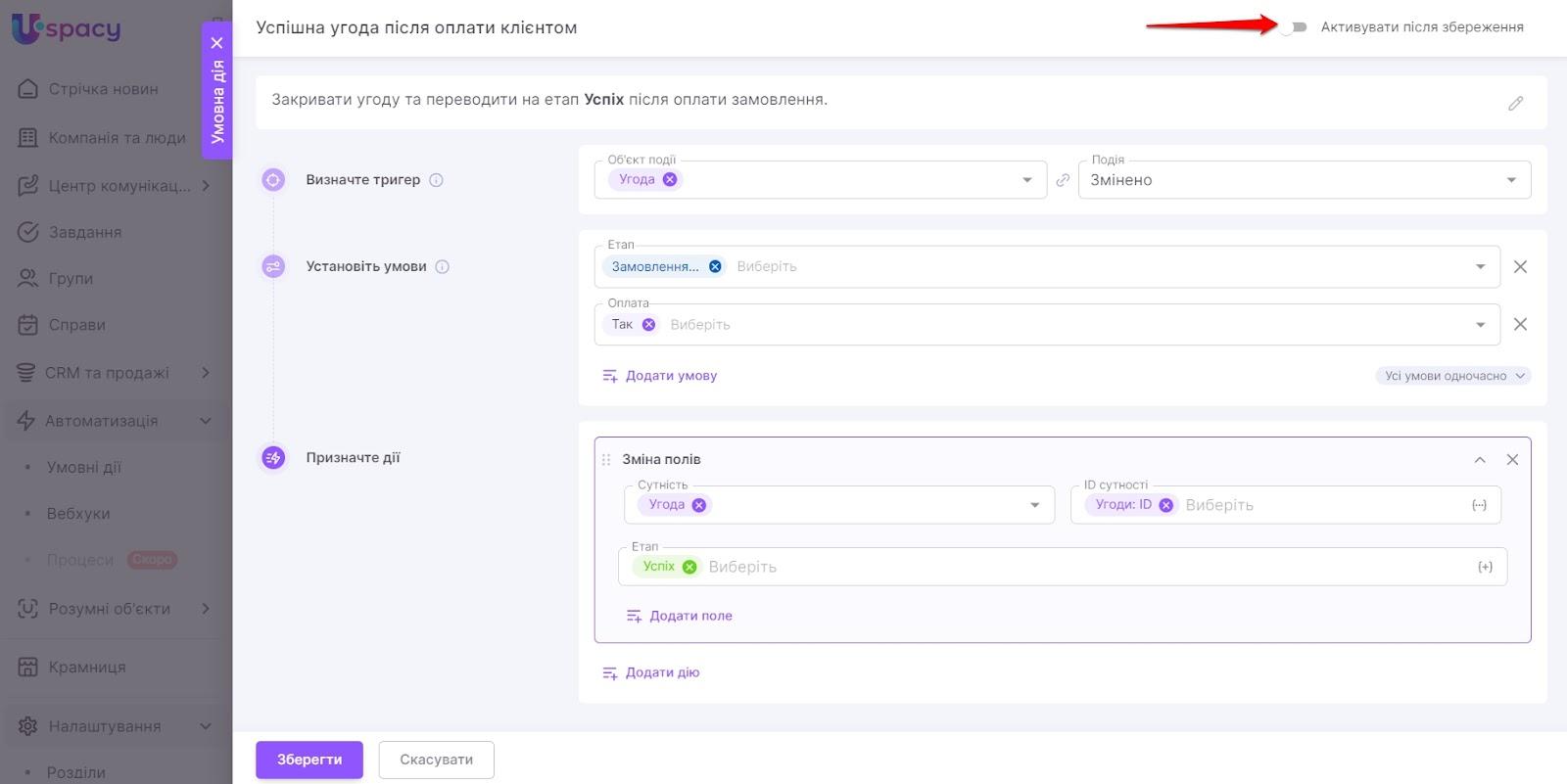This screenshot has width=1567, height=784.
Task: Open Умовні дії in sidebar
Action: point(84,467)
